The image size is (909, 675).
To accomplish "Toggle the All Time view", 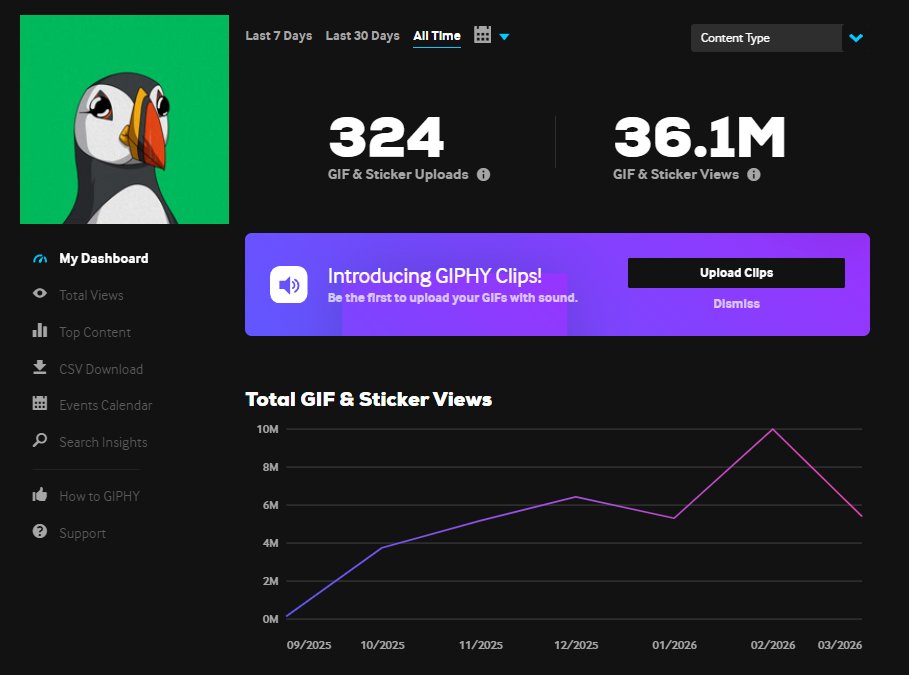I will [x=436, y=34].
